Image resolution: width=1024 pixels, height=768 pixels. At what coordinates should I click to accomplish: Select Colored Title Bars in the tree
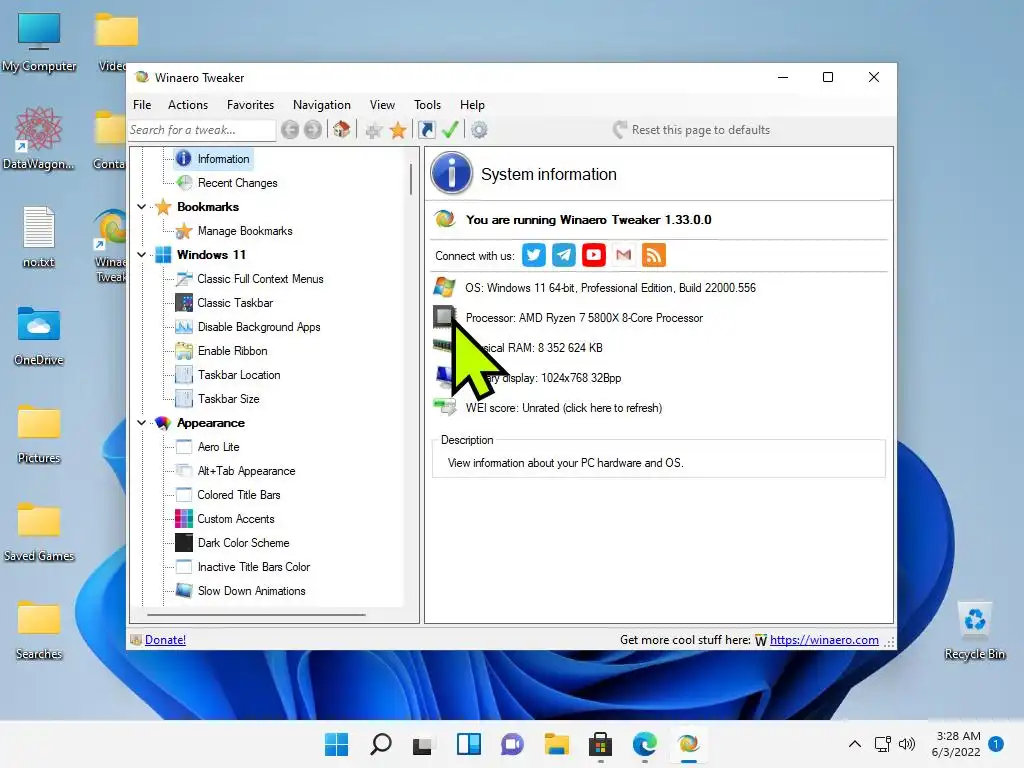(239, 494)
